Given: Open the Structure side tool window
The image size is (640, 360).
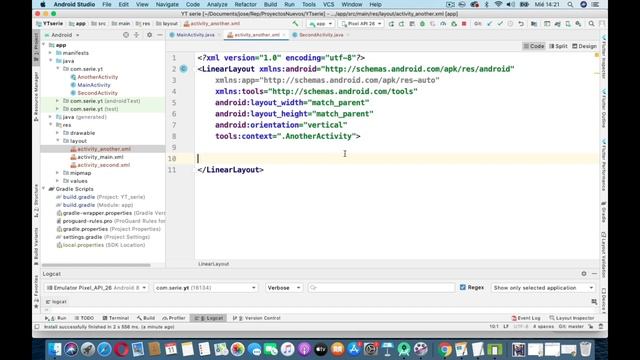Looking at the screenshot, I should point(36,201).
